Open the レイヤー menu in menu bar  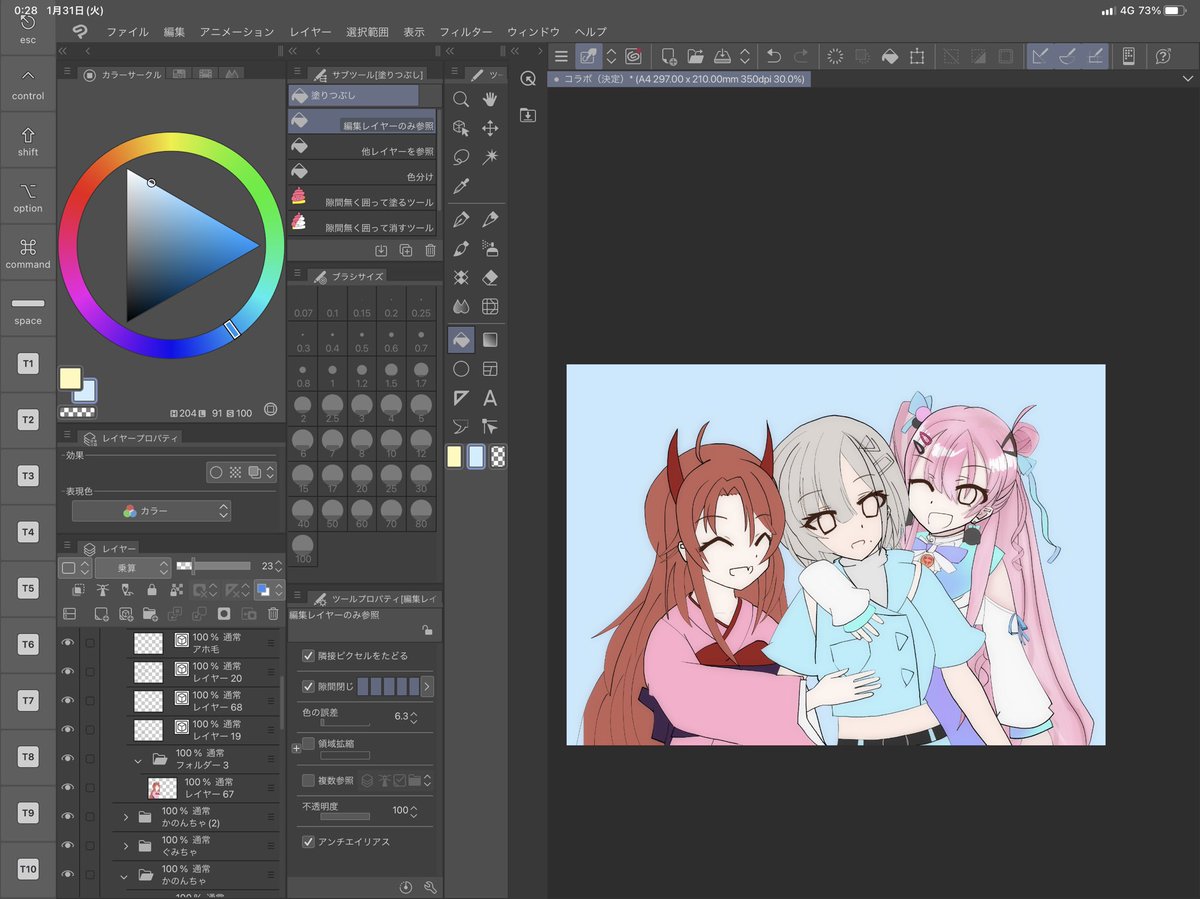tap(311, 32)
